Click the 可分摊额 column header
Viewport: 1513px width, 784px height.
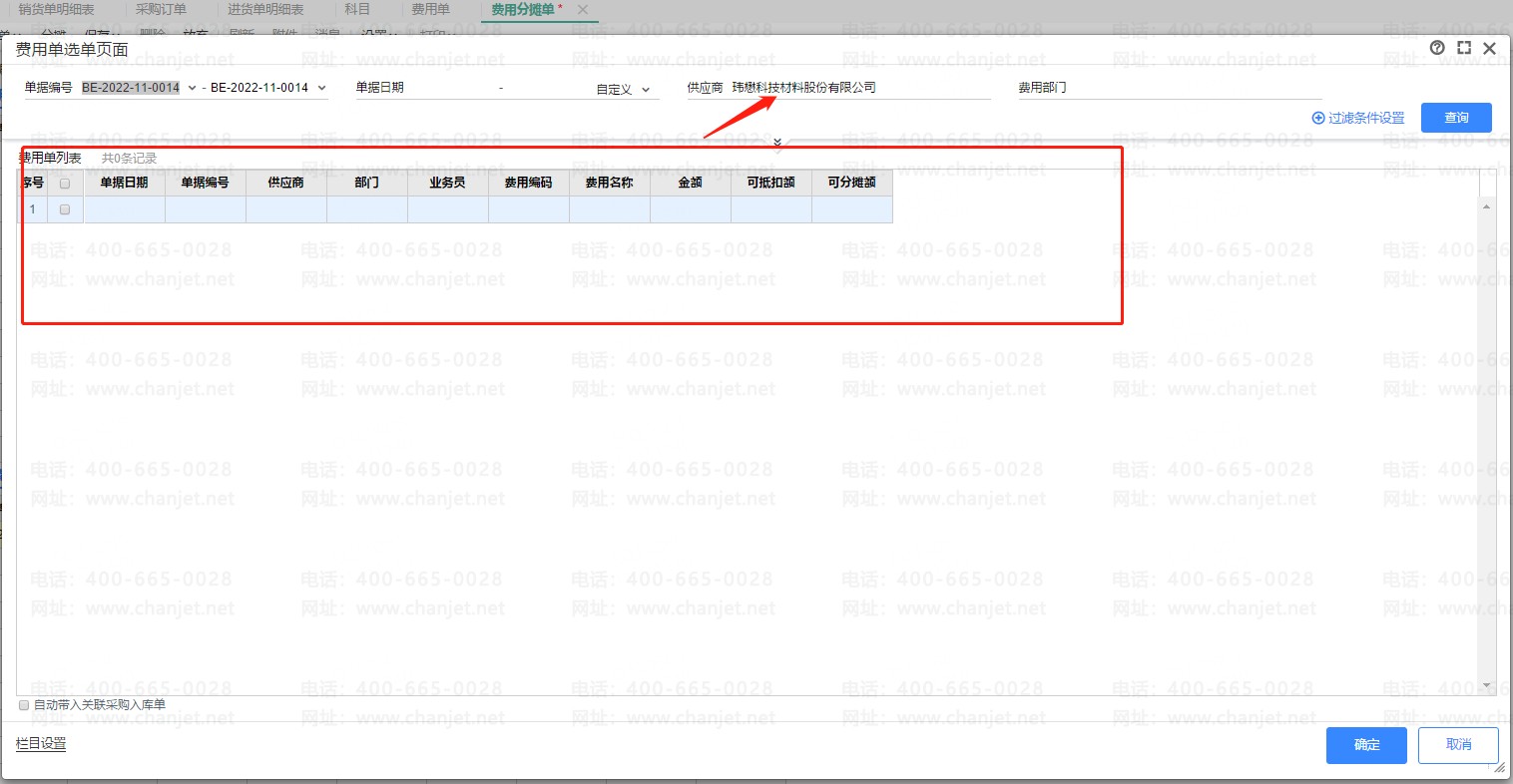click(x=852, y=183)
